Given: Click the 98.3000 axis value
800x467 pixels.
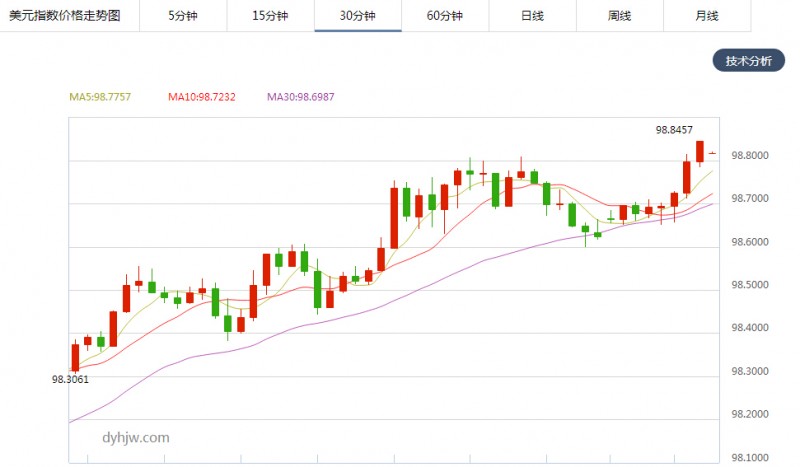Looking at the screenshot, I should [x=749, y=371].
